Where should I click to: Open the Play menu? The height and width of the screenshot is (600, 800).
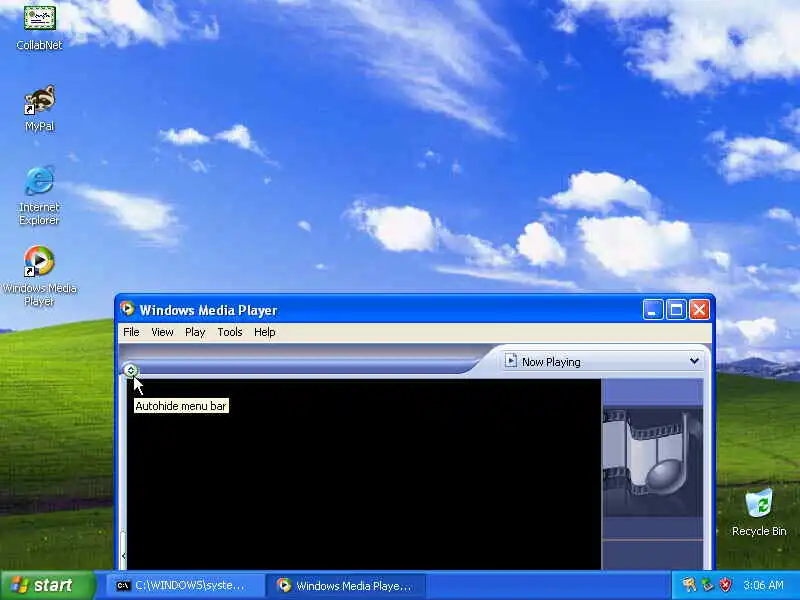pyautogui.click(x=195, y=332)
